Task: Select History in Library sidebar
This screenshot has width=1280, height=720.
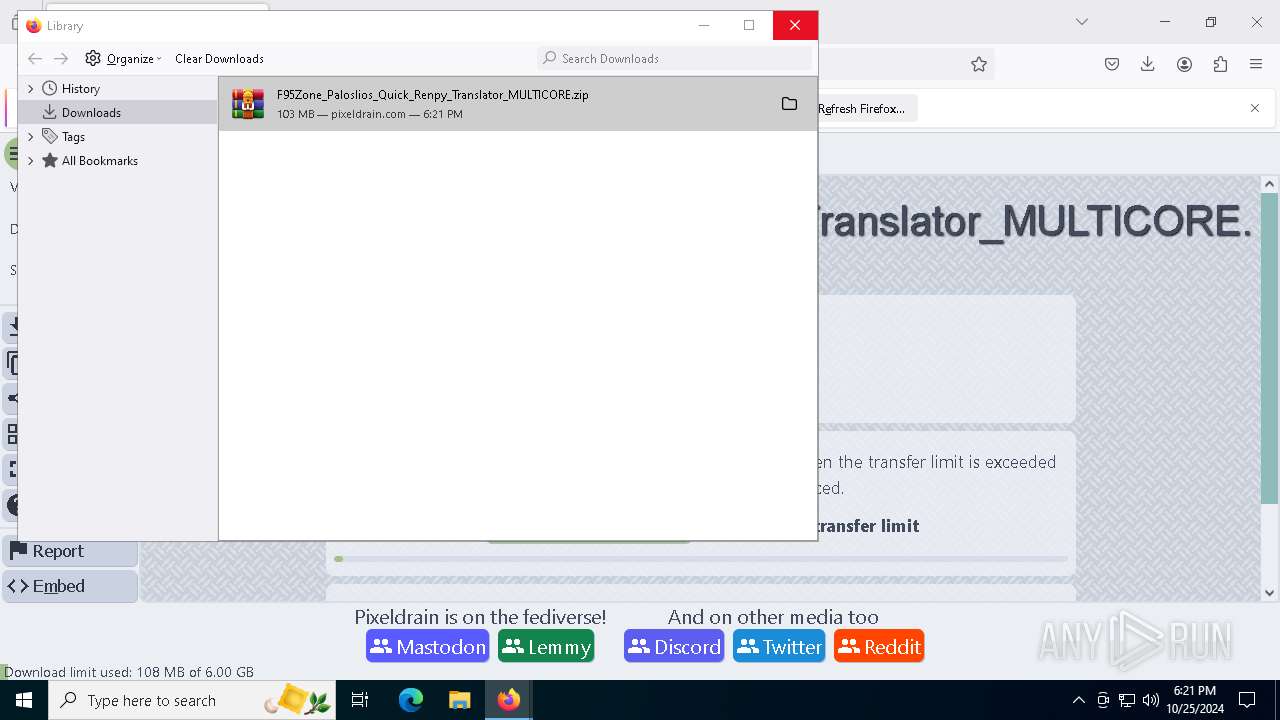Action: click(80, 88)
